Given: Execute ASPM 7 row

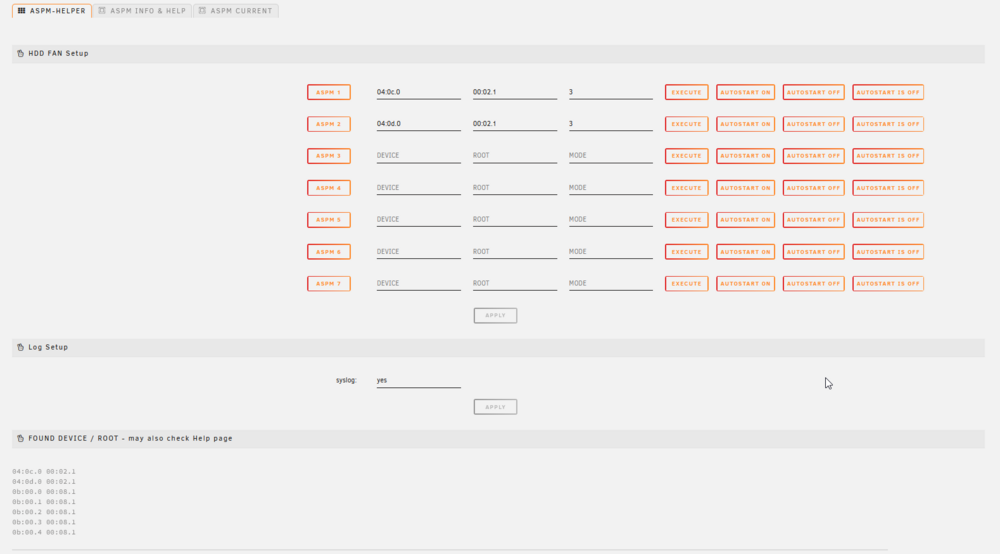Looking at the screenshot, I should coord(686,284).
